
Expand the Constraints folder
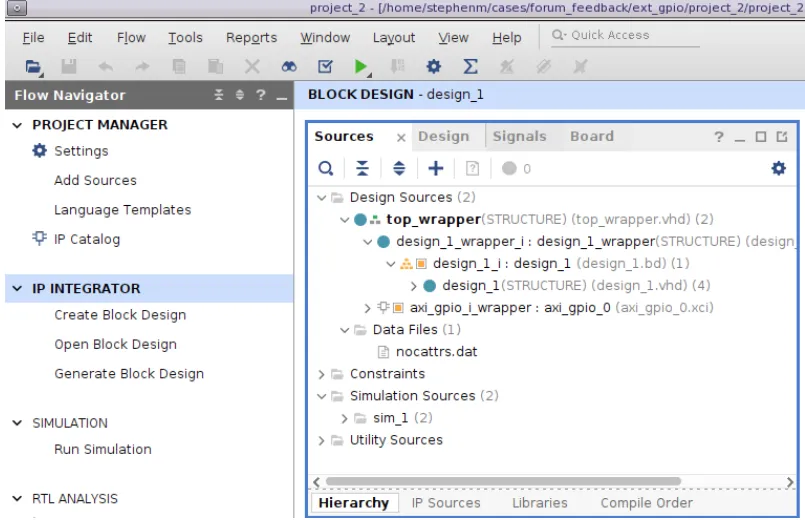point(321,374)
